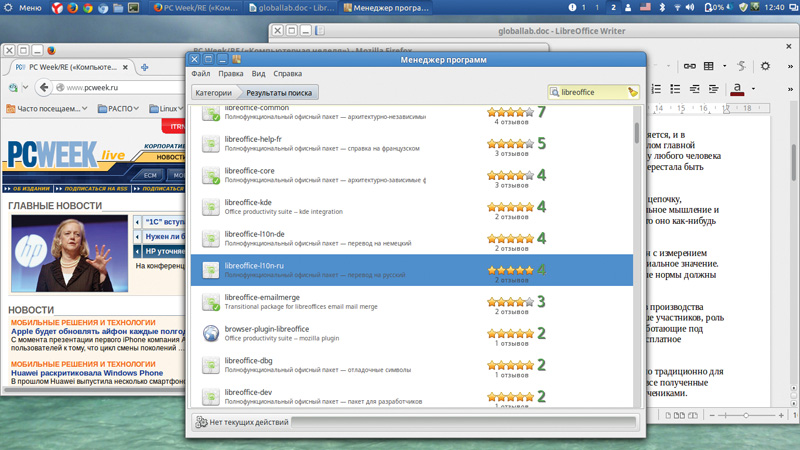Click the insert table icon in Writer
Screen dimensions: 800x450
click(709, 66)
